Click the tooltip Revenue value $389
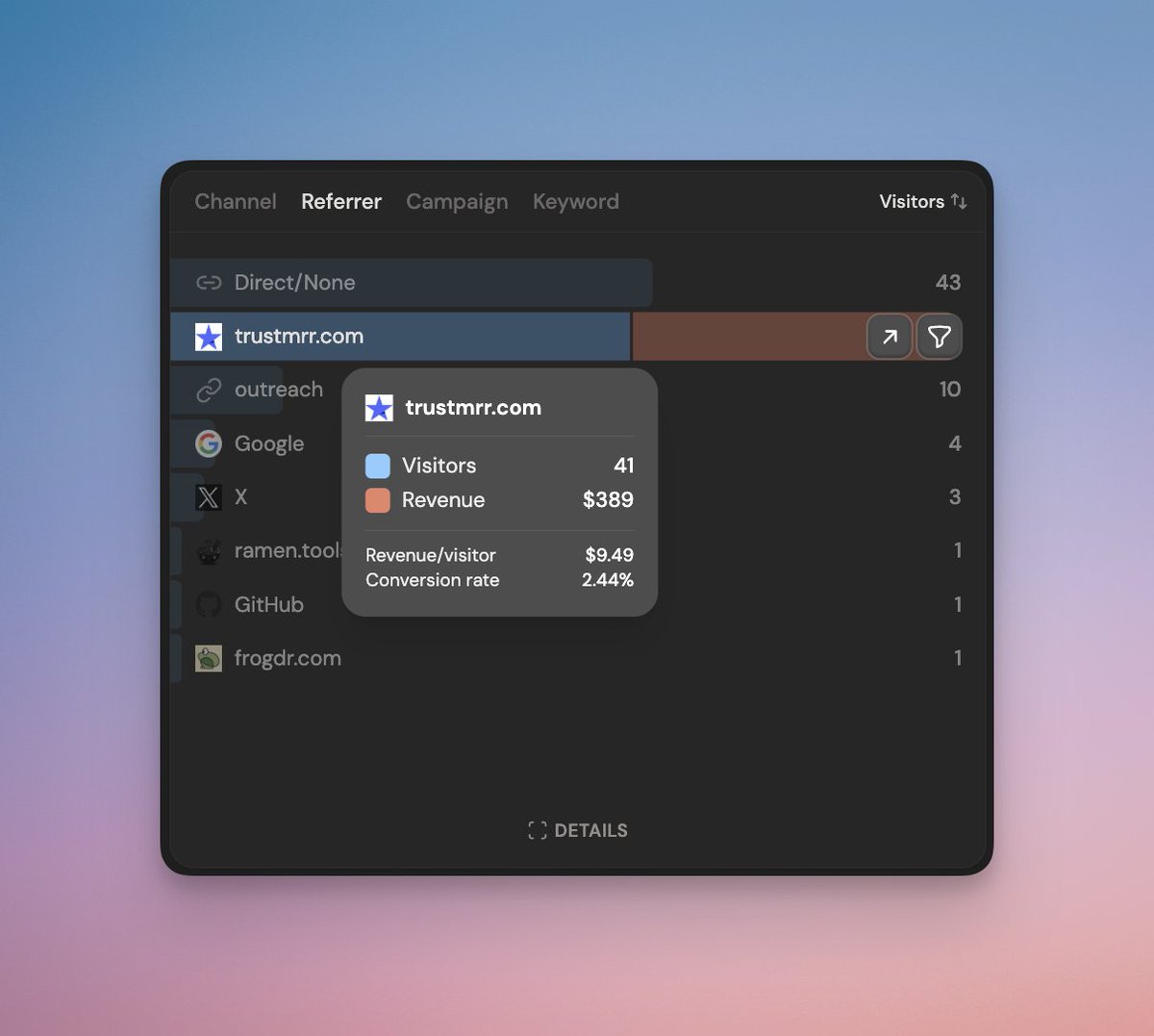The width and height of the screenshot is (1154, 1036). (608, 500)
